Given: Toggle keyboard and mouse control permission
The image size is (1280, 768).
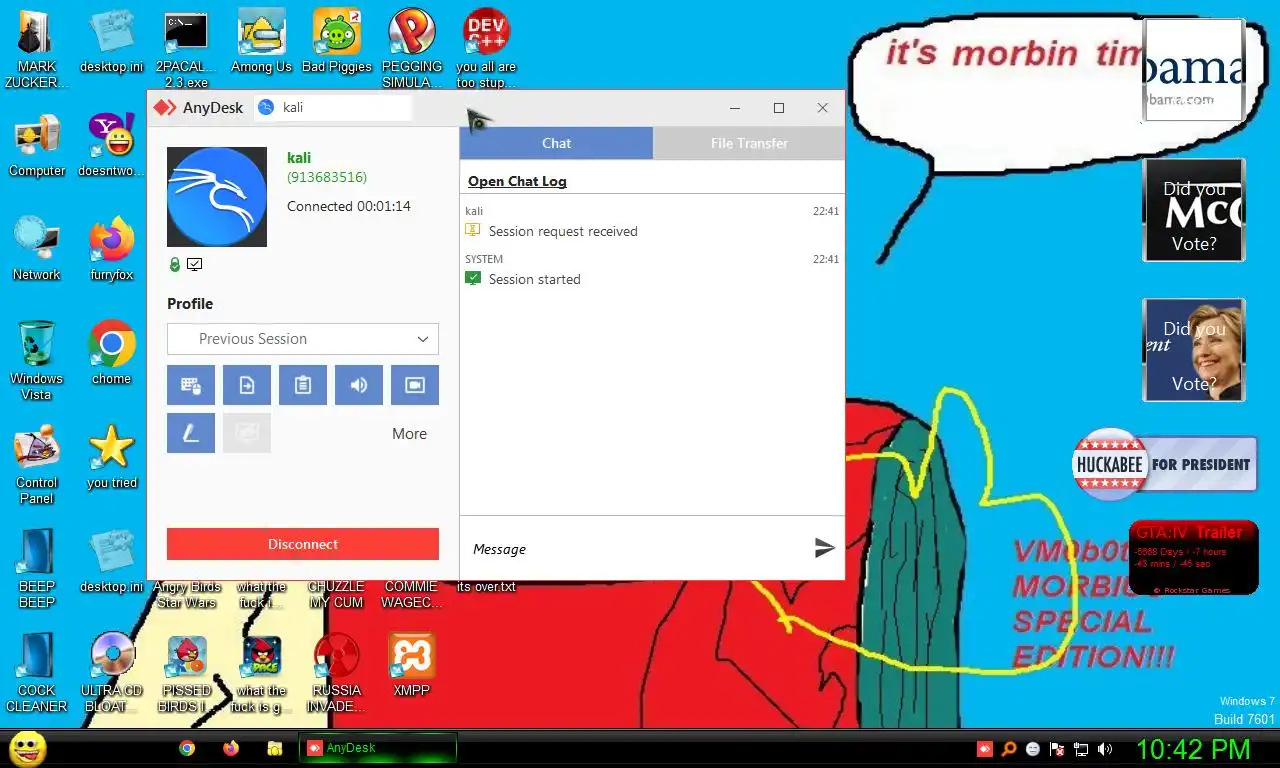Looking at the screenshot, I should (191, 385).
